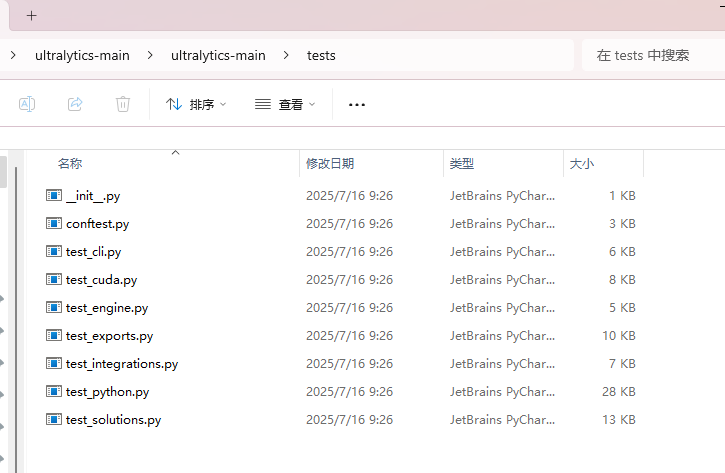Click the delete trash icon
Viewport: 725px width, 473px height.
coord(123,104)
